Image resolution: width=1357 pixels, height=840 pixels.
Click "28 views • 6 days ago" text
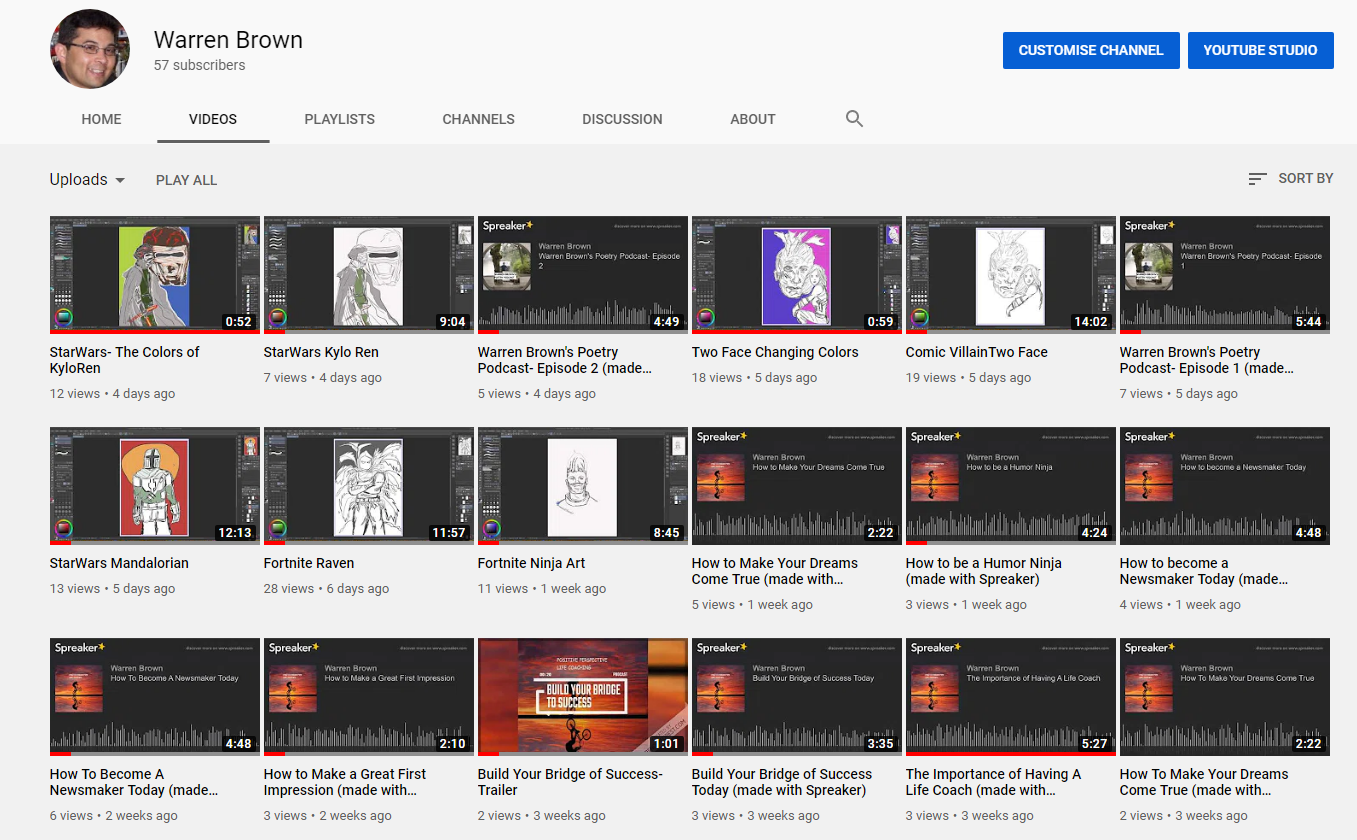tap(326, 589)
